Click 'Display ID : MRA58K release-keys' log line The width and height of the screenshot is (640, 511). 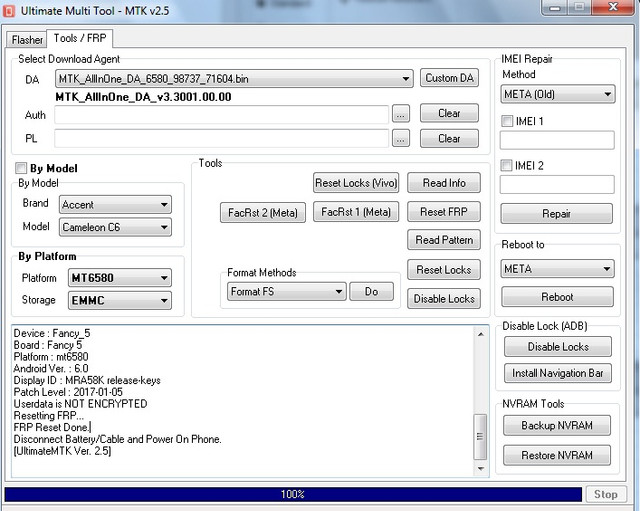[x=87, y=380]
